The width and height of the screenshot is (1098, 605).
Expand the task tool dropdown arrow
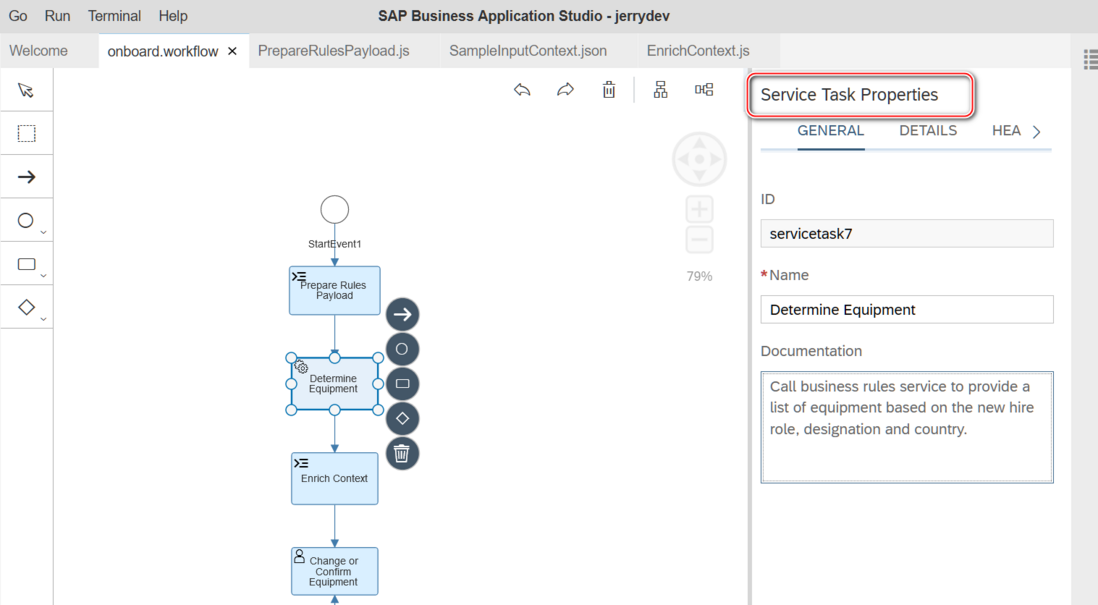coord(43,276)
